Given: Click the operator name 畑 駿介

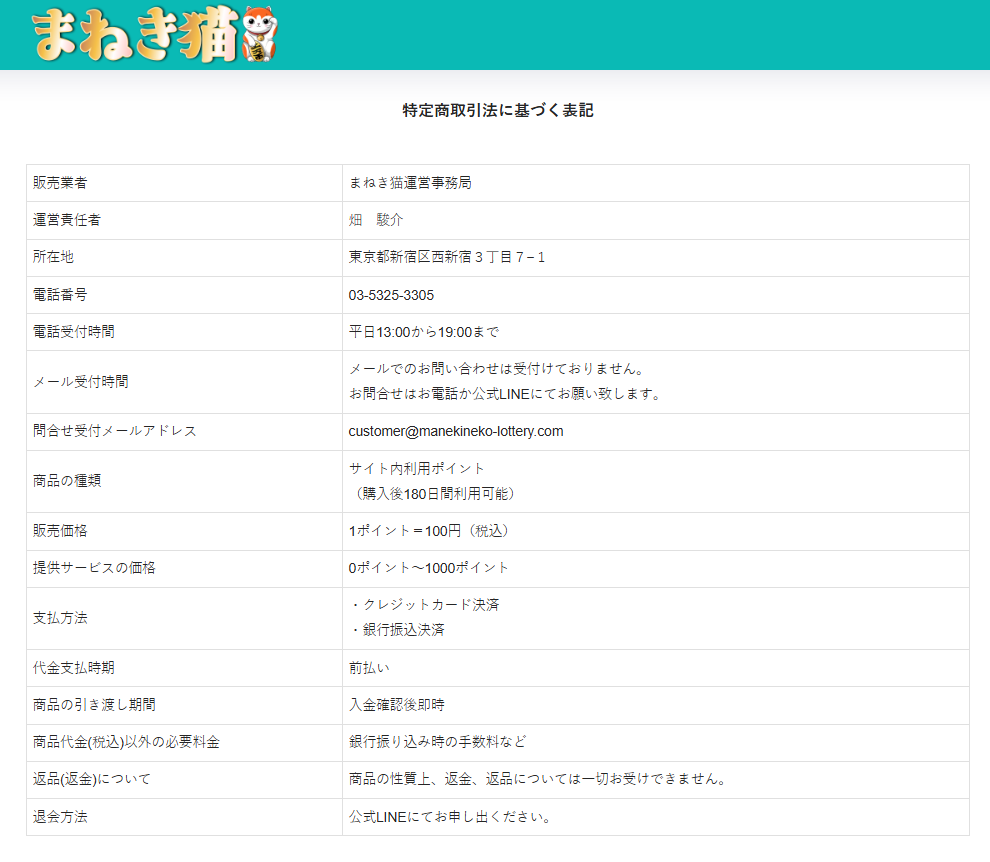Looking at the screenshot, I should point(376,220).
